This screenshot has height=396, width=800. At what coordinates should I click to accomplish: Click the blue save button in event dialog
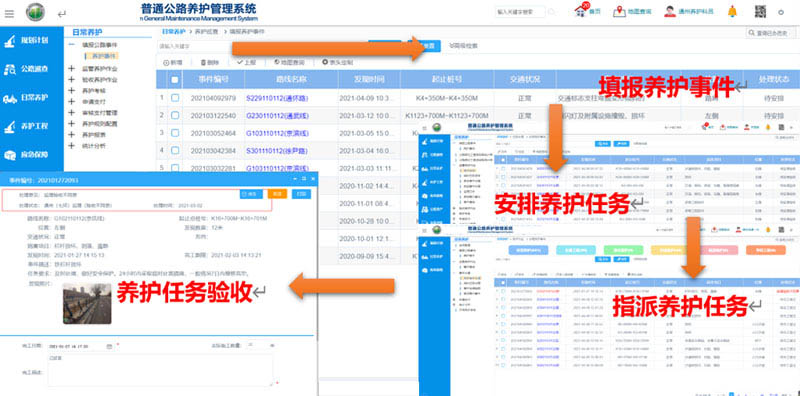pos(251,194)
